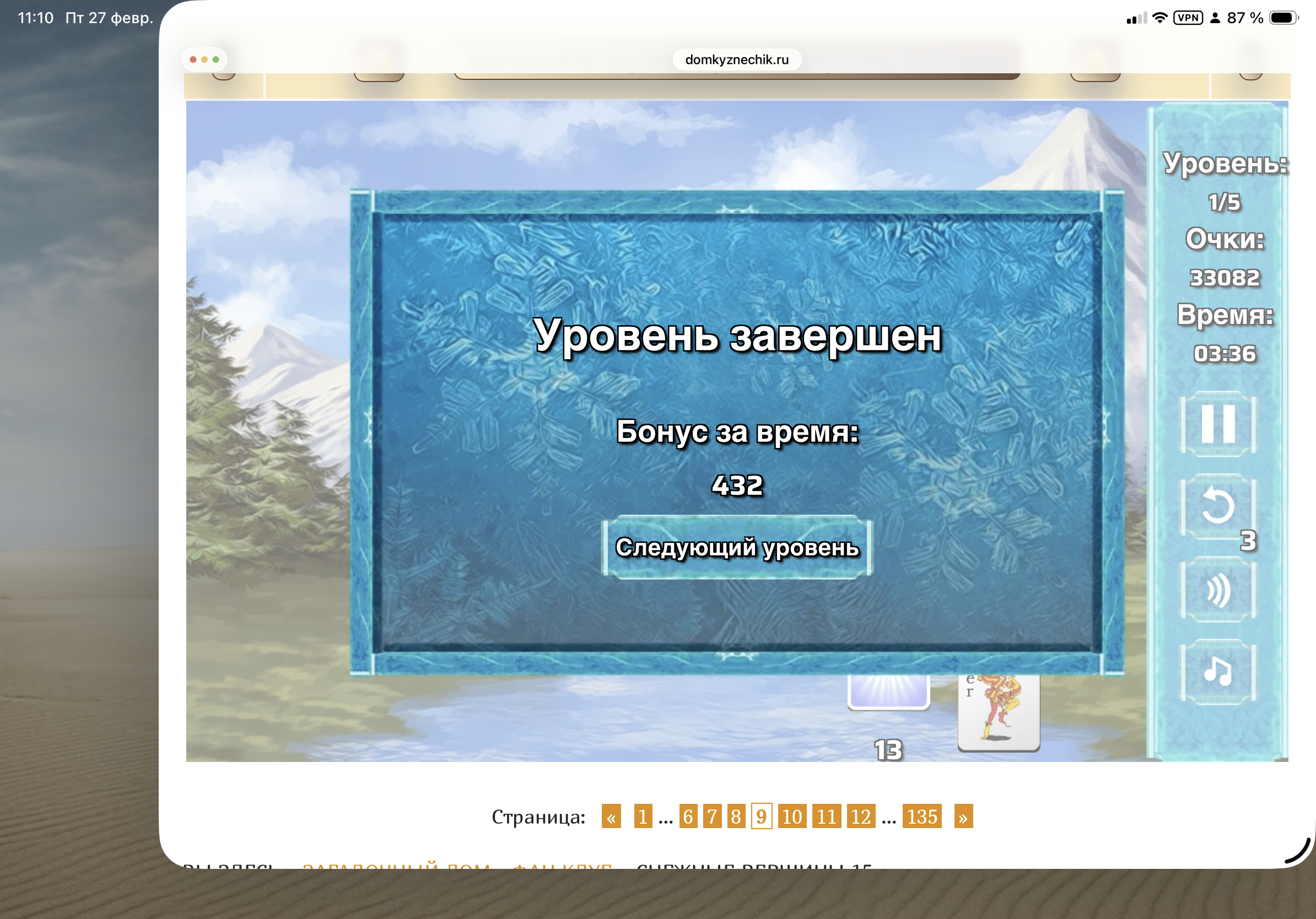Pause the game with pause icon
Viewport: 1316px width, 919px height.
(x=1218, y=424)
